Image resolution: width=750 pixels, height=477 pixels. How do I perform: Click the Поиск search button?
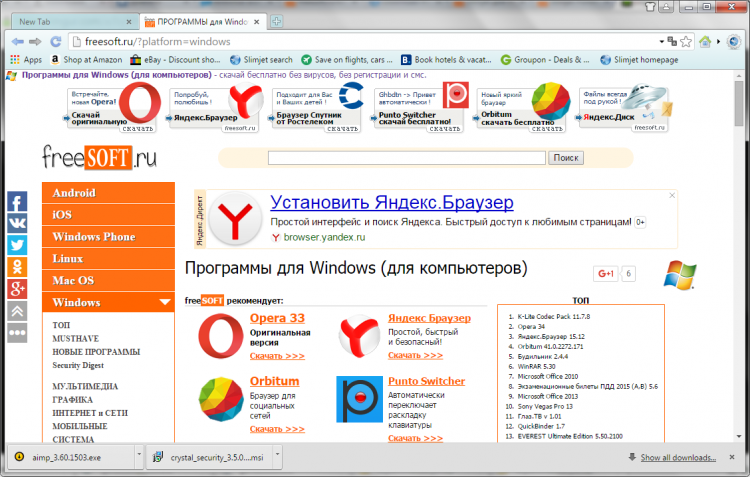click(566, 157)
